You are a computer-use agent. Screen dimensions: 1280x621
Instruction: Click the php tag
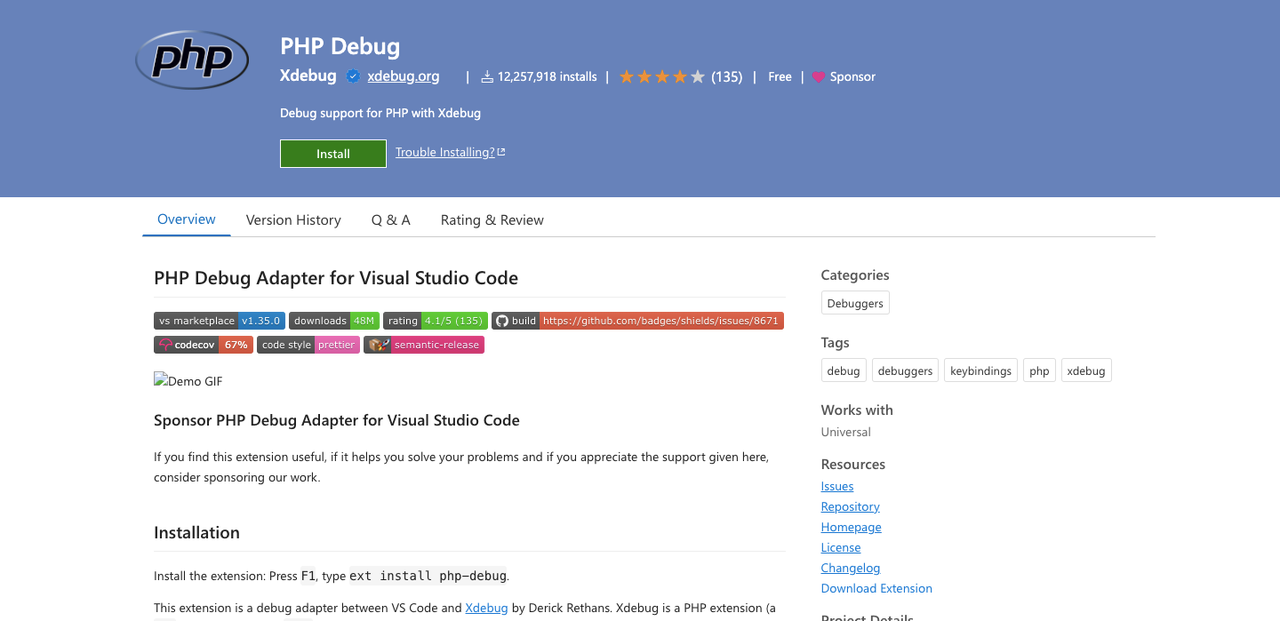coord(1040,371)
